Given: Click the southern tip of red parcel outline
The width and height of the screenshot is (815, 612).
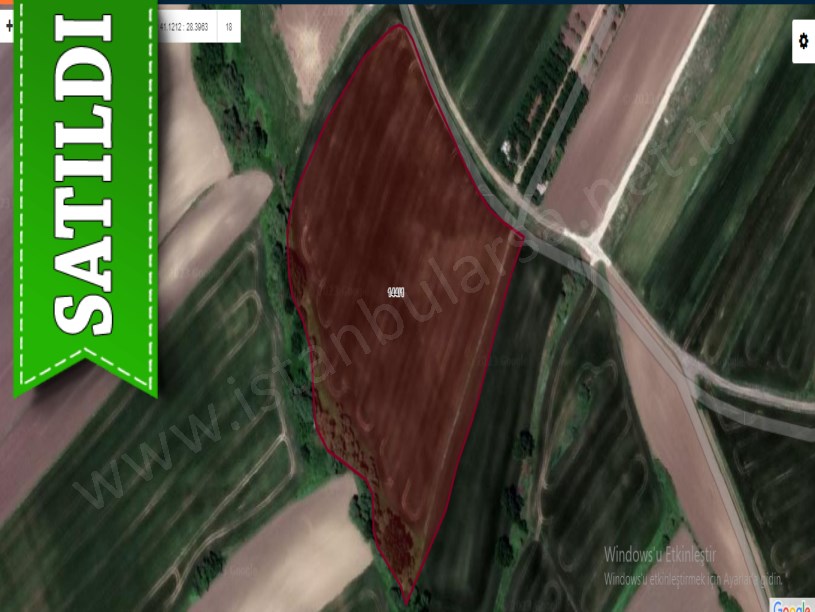Looking at the screenshot, I should 407,601.
